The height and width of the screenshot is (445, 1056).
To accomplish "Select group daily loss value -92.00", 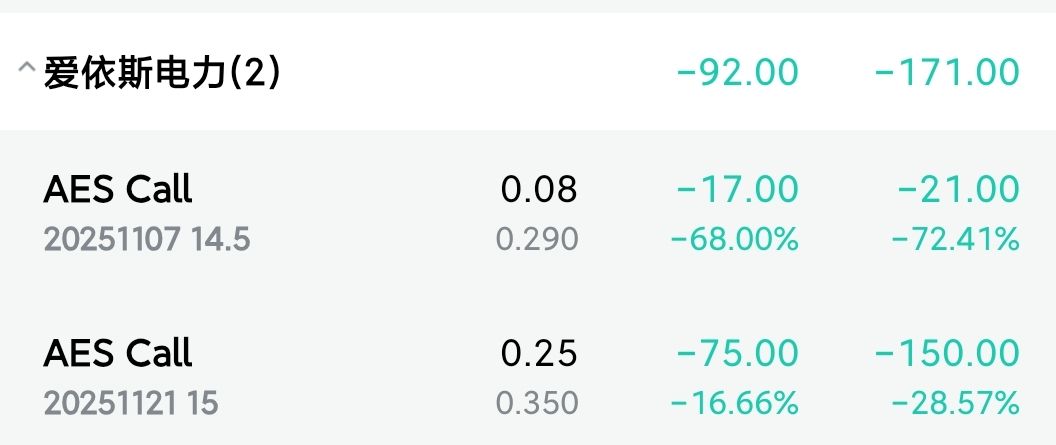I will click(x=737, y=73).
